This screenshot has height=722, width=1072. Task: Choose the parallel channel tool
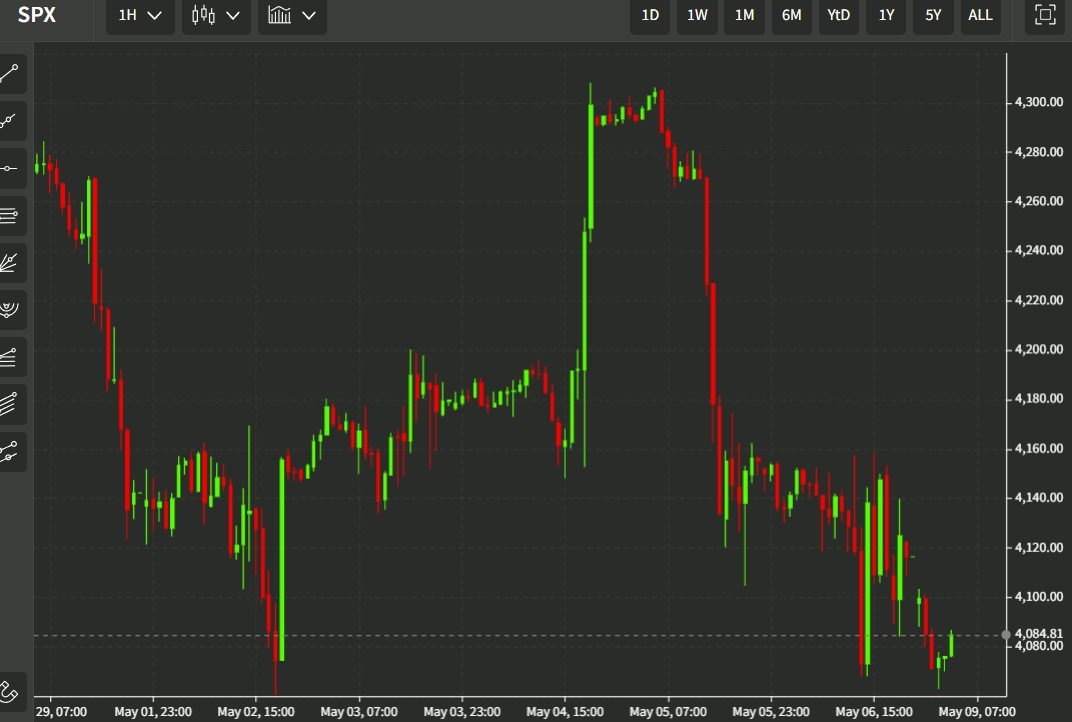point(12,404)
